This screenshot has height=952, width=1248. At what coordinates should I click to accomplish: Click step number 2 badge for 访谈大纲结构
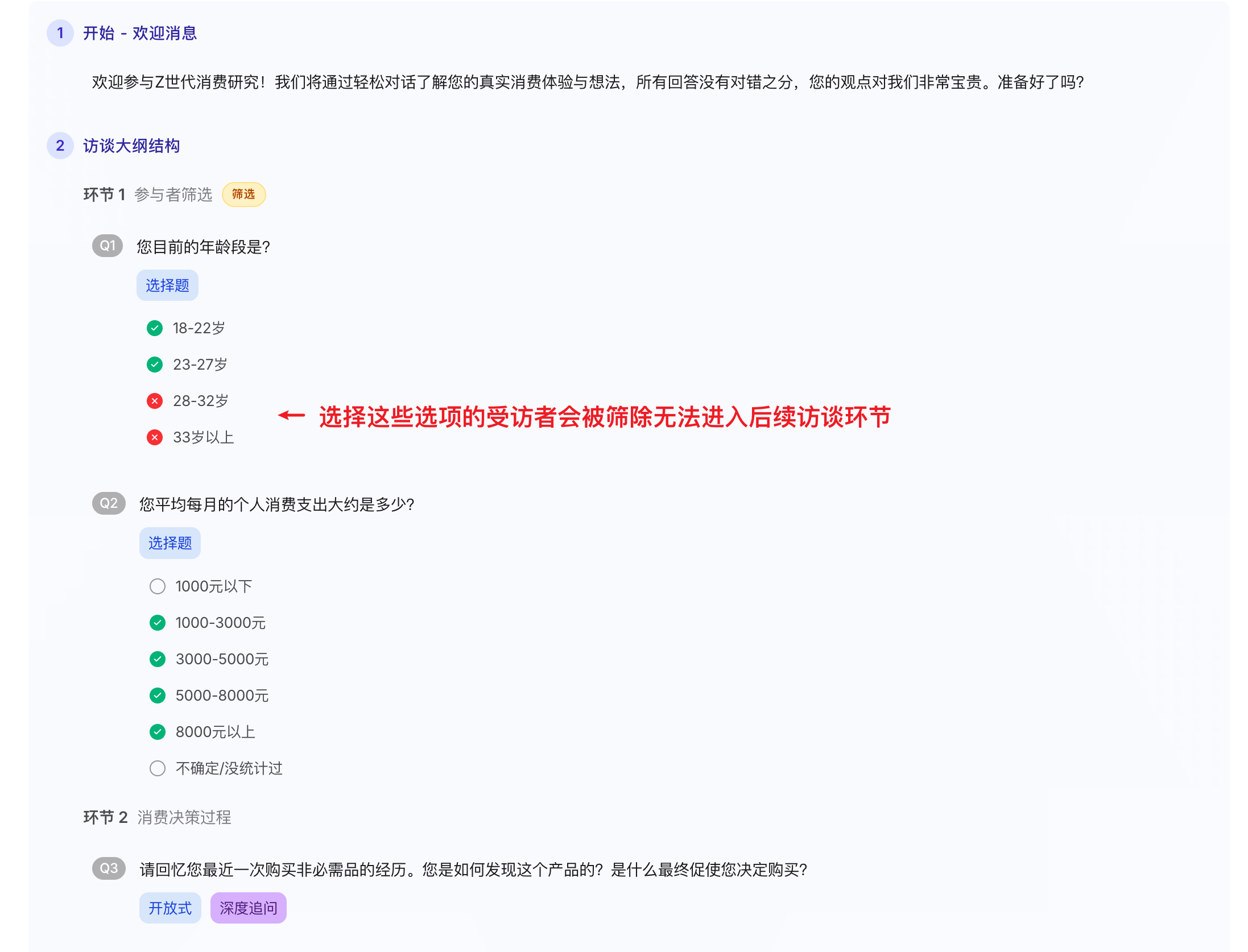tap(60, 146)
